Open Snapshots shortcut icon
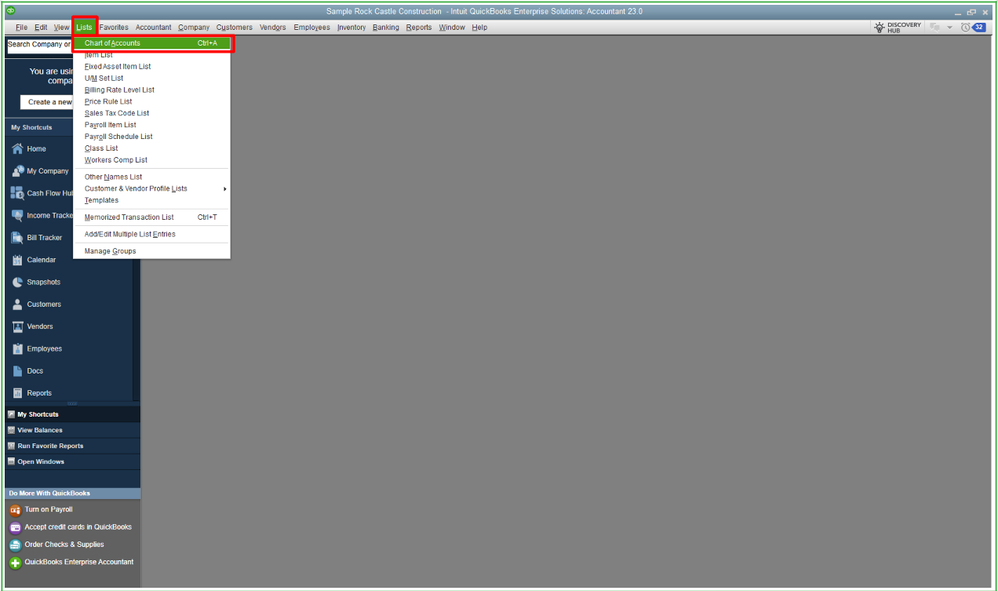The height and width of the screenshot is (591, 998). click(17, 282)
